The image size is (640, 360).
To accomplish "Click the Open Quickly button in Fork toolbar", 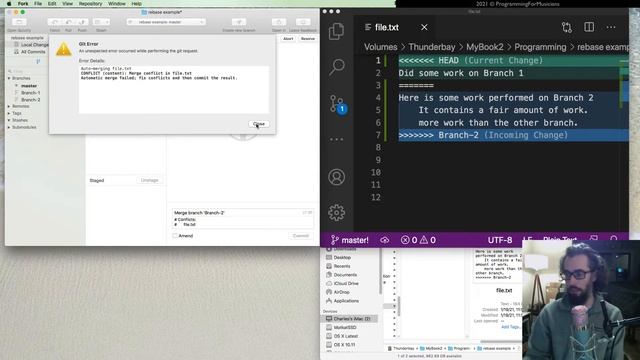I will coord(19,22).
